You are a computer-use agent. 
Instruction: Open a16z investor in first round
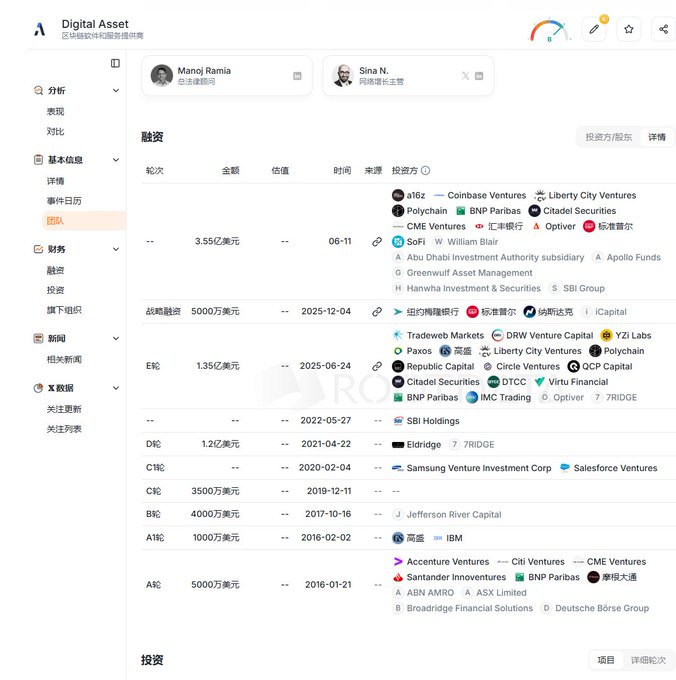coord(408,196)
